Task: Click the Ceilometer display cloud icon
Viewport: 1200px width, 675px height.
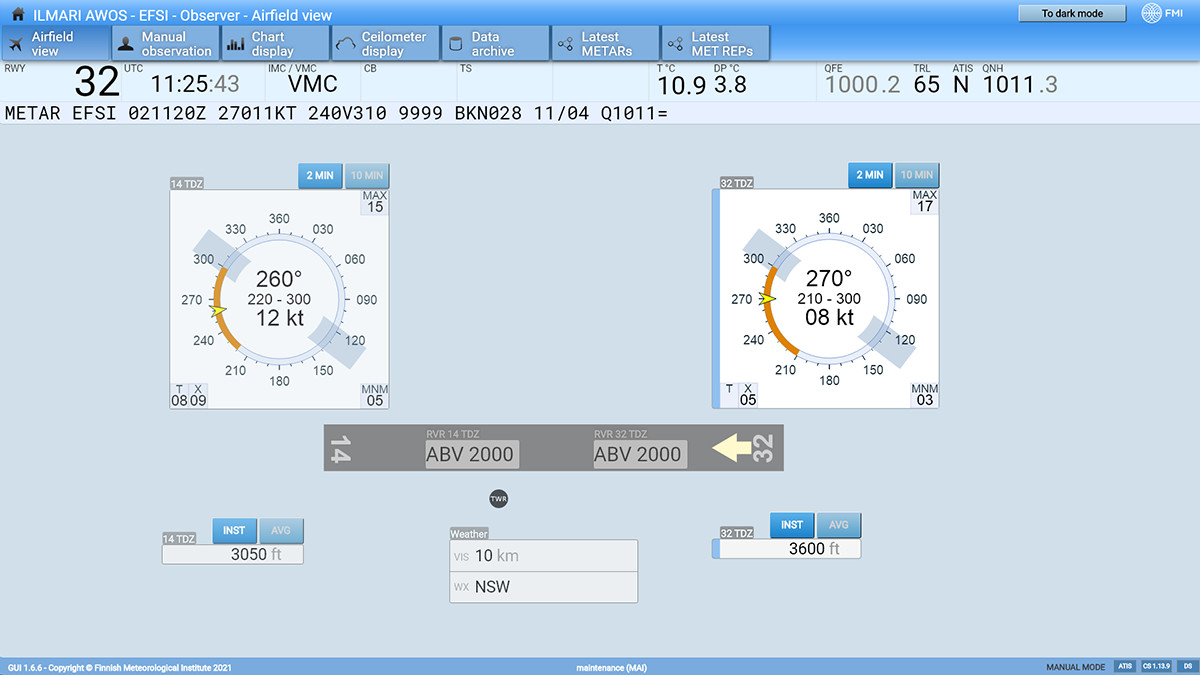Action: [345, 44]
